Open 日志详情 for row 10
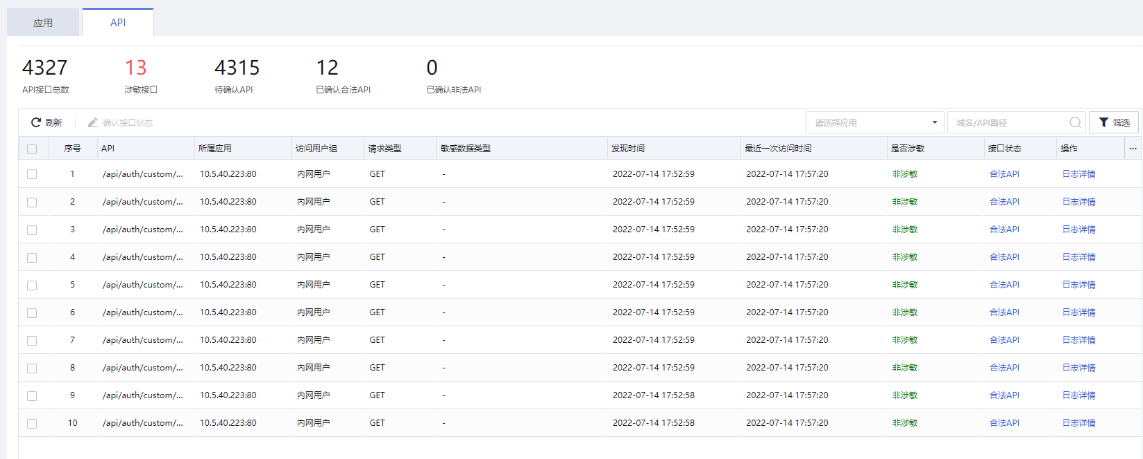The height and width of the screenshot is (459, 1143). click(x=1079, y=423)
